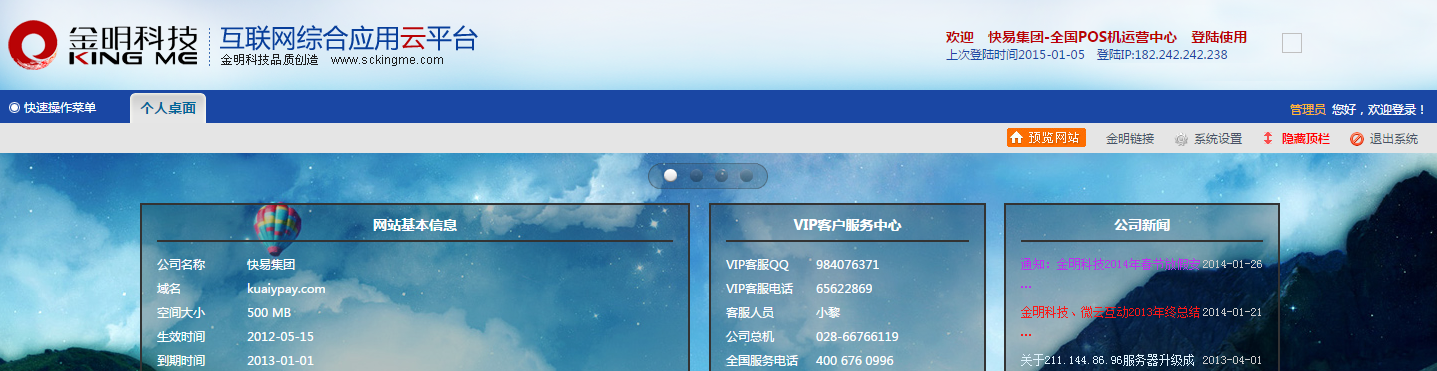The width and height of the screenshot is (1437, 371).
Task: Click the domain value kuaiypay.com
Action: [286, 289]
